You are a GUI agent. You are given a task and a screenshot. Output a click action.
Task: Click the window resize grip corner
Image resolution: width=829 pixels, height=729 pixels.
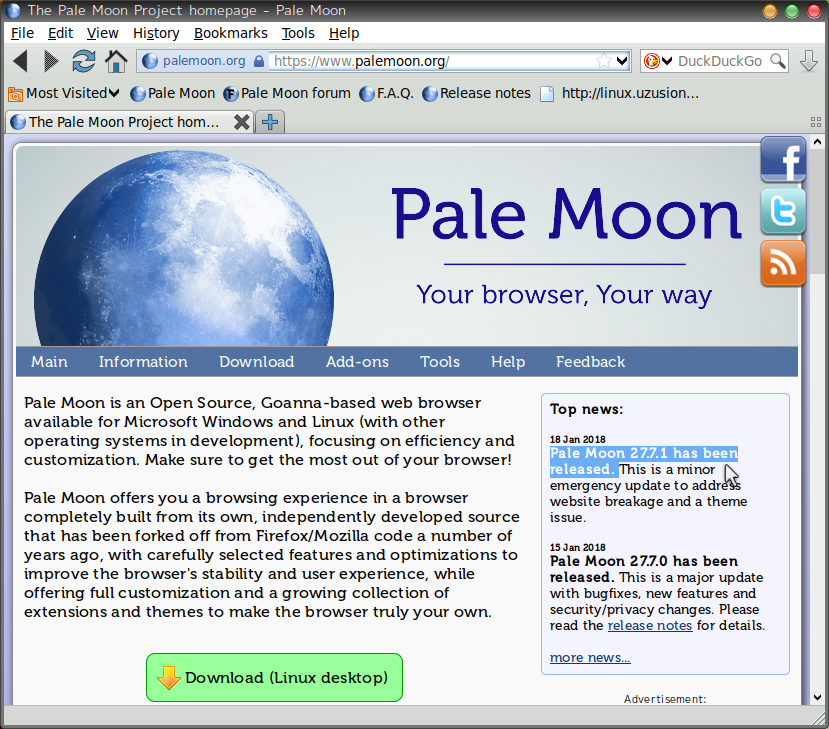(820, 719)
